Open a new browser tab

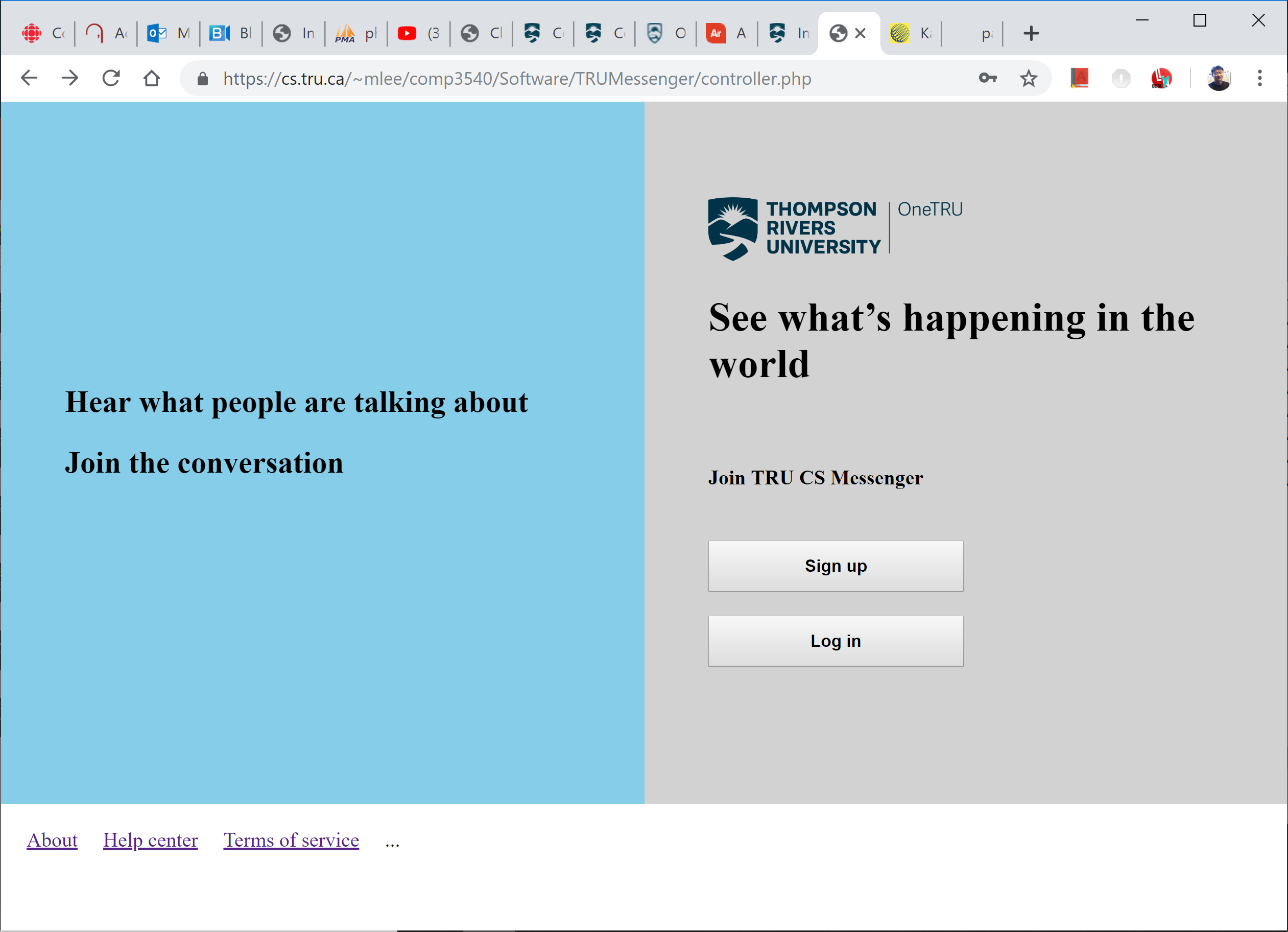point(1031,34)
